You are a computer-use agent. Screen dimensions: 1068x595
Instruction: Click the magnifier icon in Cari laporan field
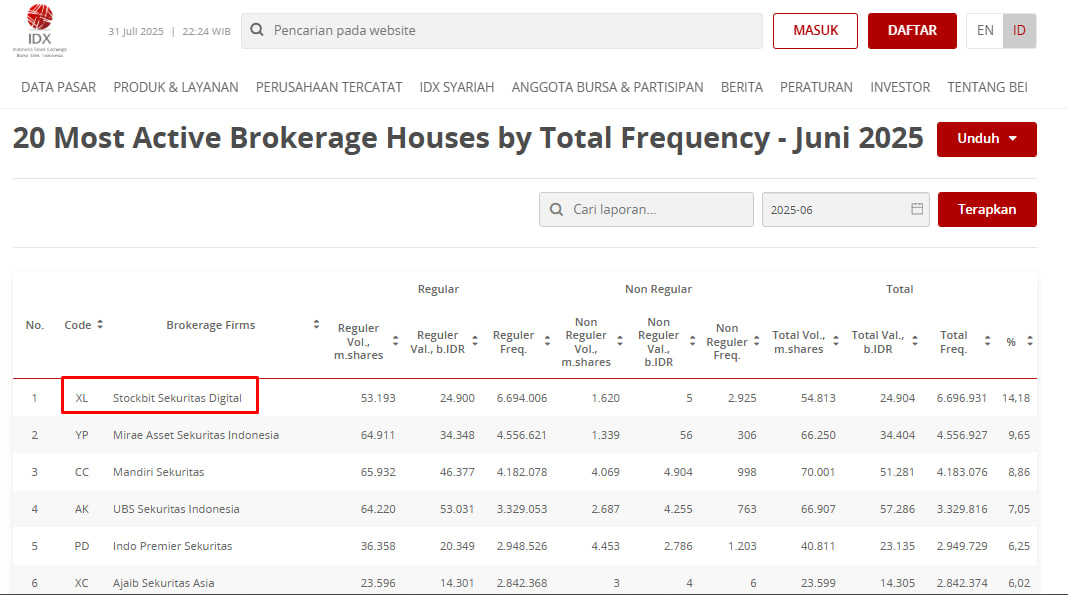[x=556, y=209]
